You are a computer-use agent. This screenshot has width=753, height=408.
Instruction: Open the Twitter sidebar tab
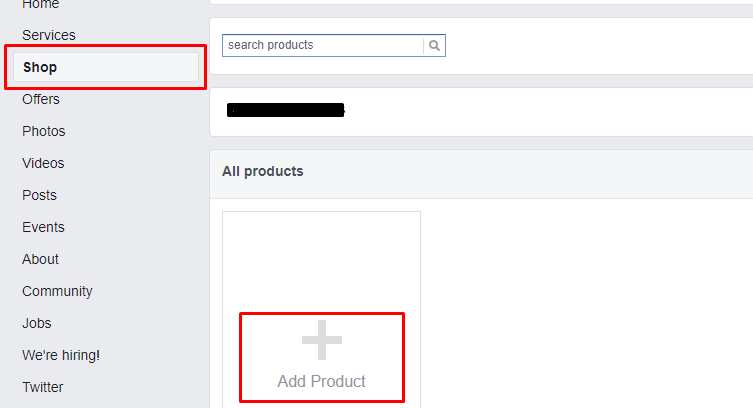(42, 387)
